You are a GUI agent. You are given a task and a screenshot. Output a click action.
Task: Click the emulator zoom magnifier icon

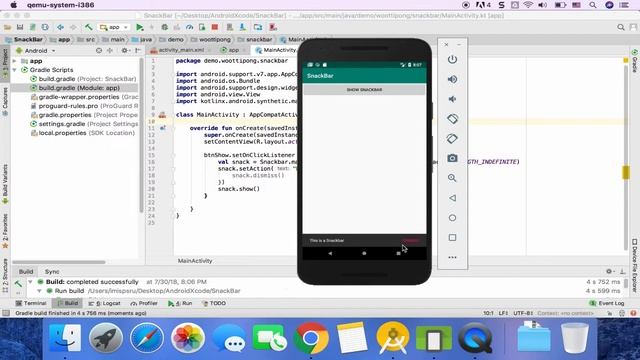[452, 178]
